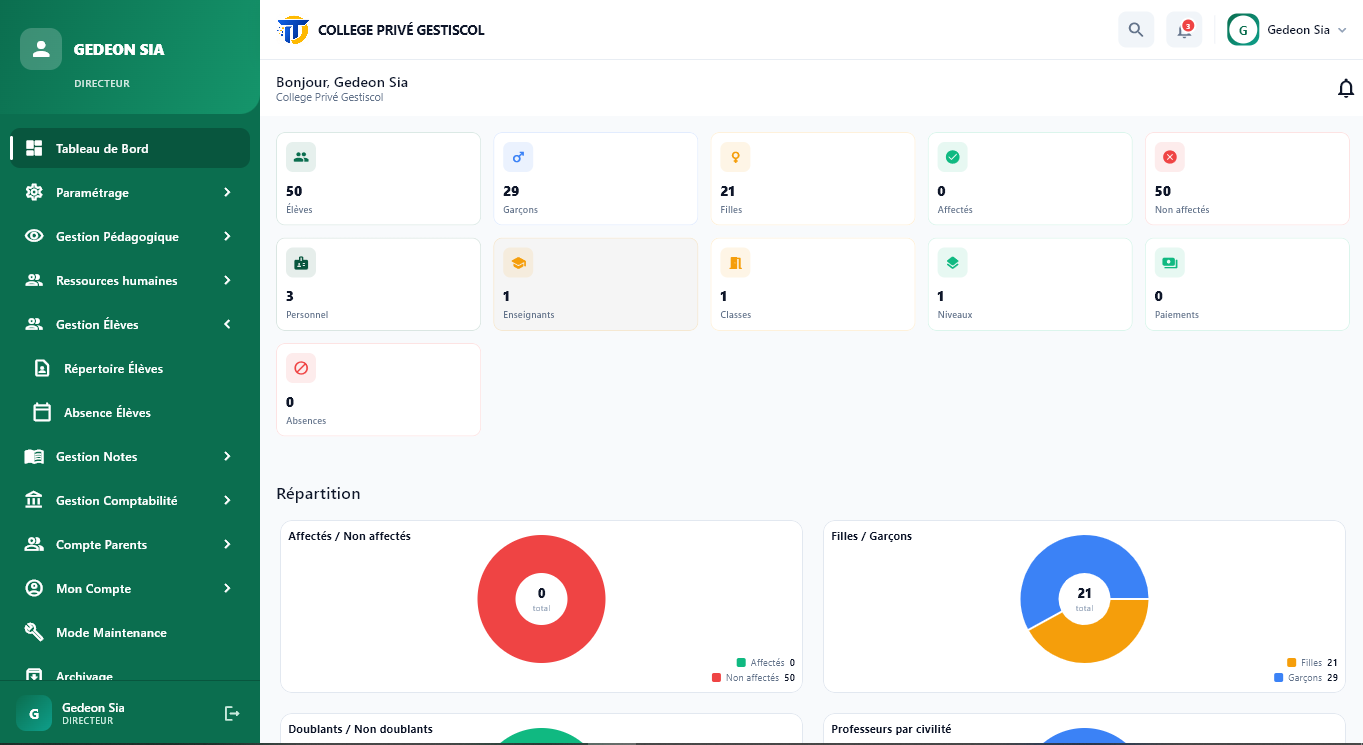Click the Garçons male symbol icon
This screenshot has height=745, width=1363.
click(518, 157)
